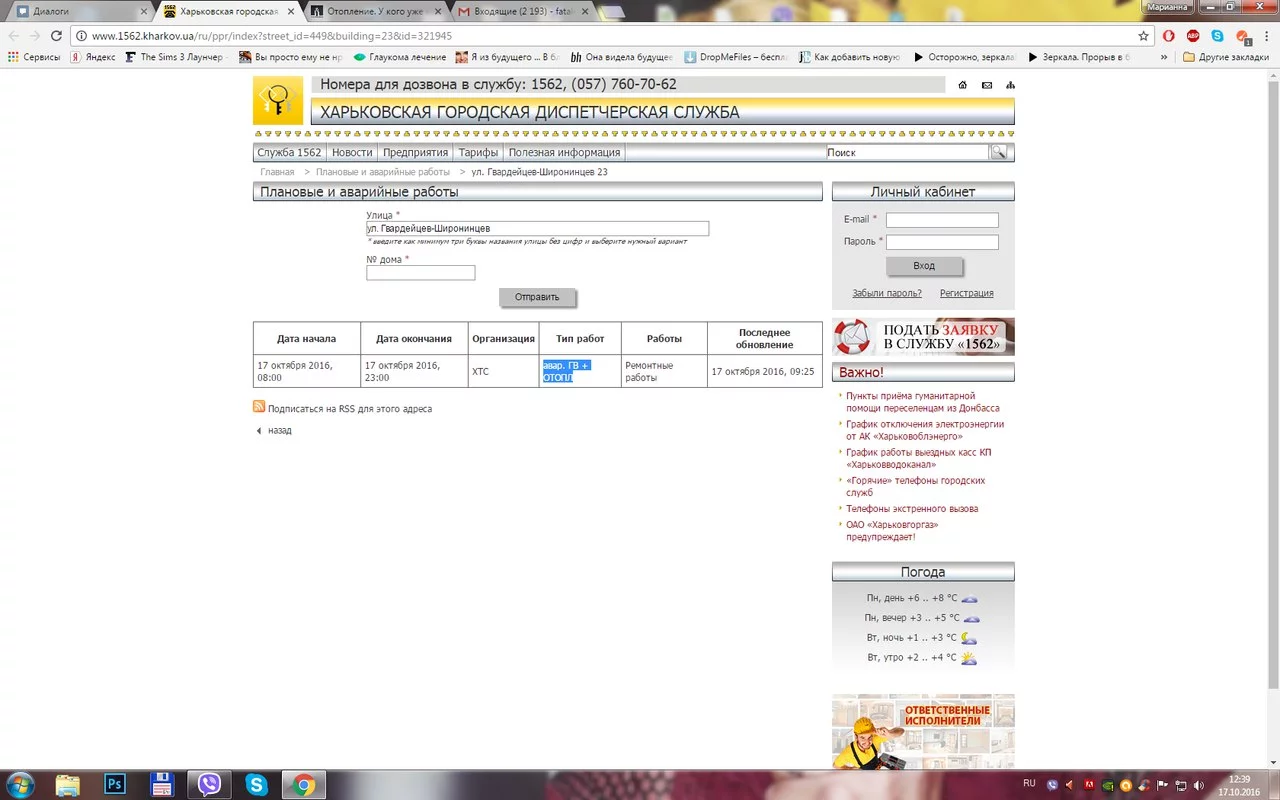Image resolution: width=1280 pixels, height=800 pixels.
Task: Click the E-mail login field
Action: (942, 220)
